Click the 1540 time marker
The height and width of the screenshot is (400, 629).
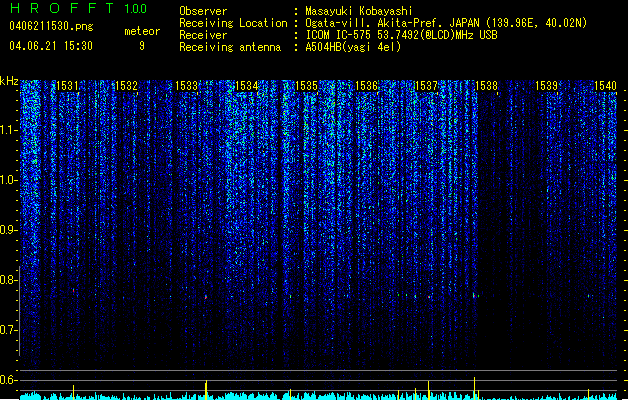point(605,86)
